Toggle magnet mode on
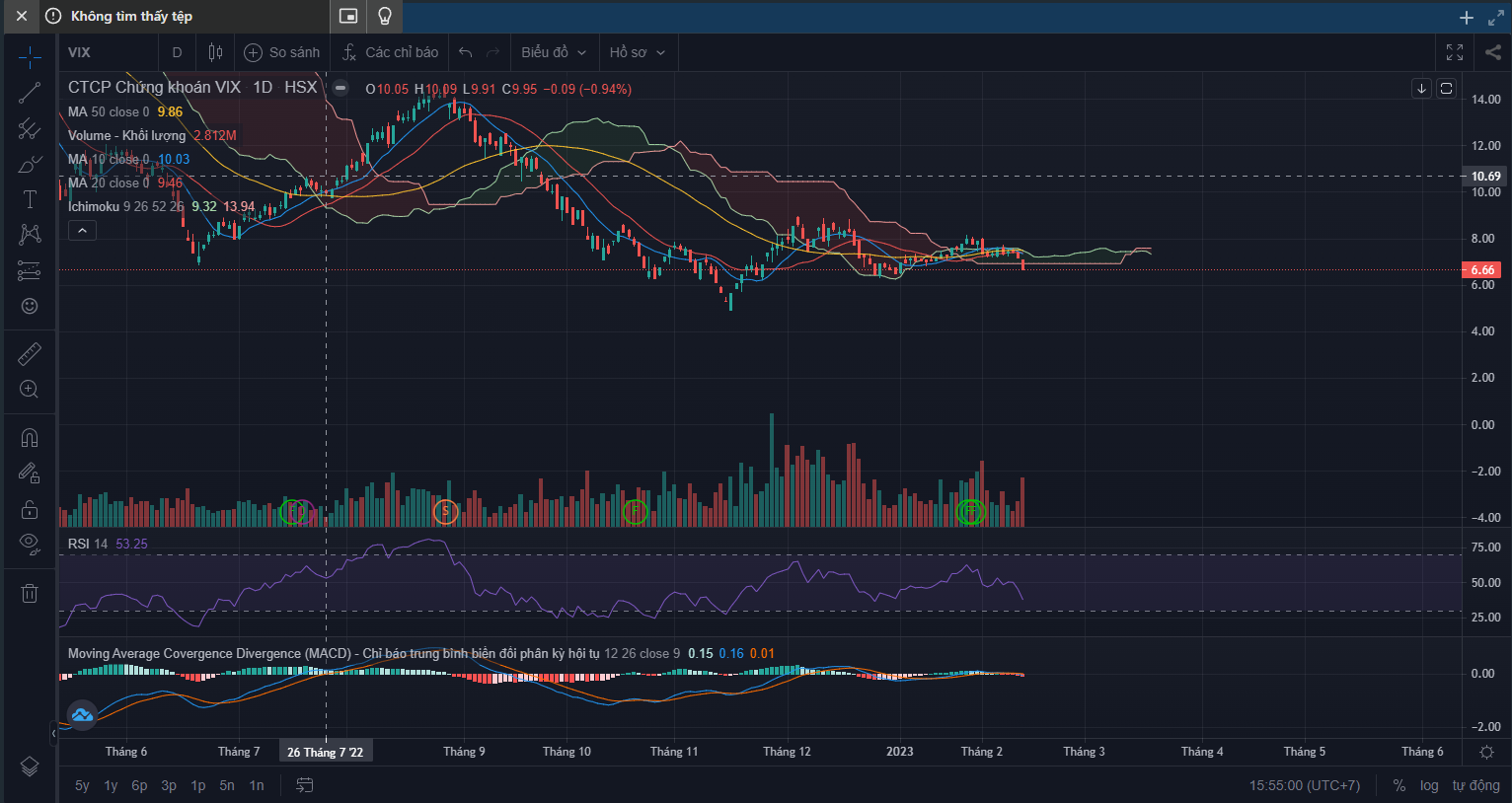This screenshot has width=1512, height=803. (x=30, y=438)
